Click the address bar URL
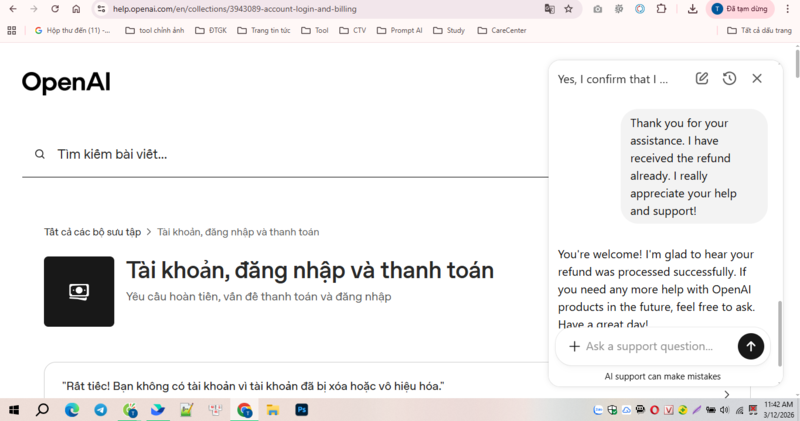The width and height of the screenshot is (800, 421). pyautogui.click(x=235, y=9)
